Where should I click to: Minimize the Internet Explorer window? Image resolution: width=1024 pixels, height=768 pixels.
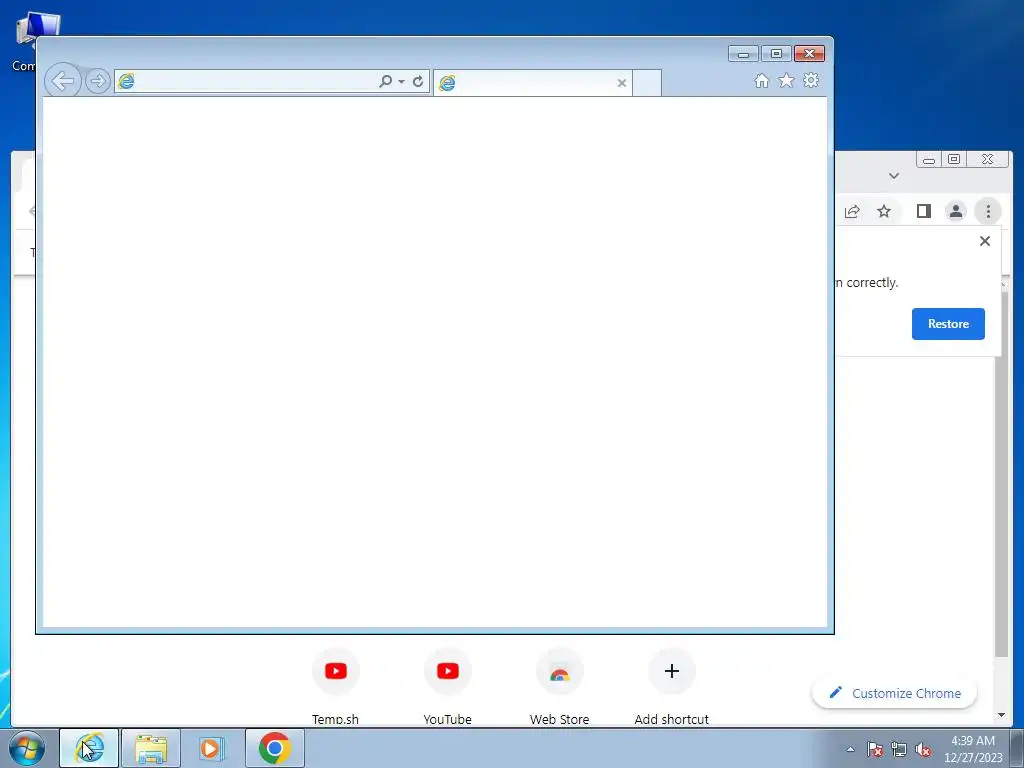click(743, 54)
